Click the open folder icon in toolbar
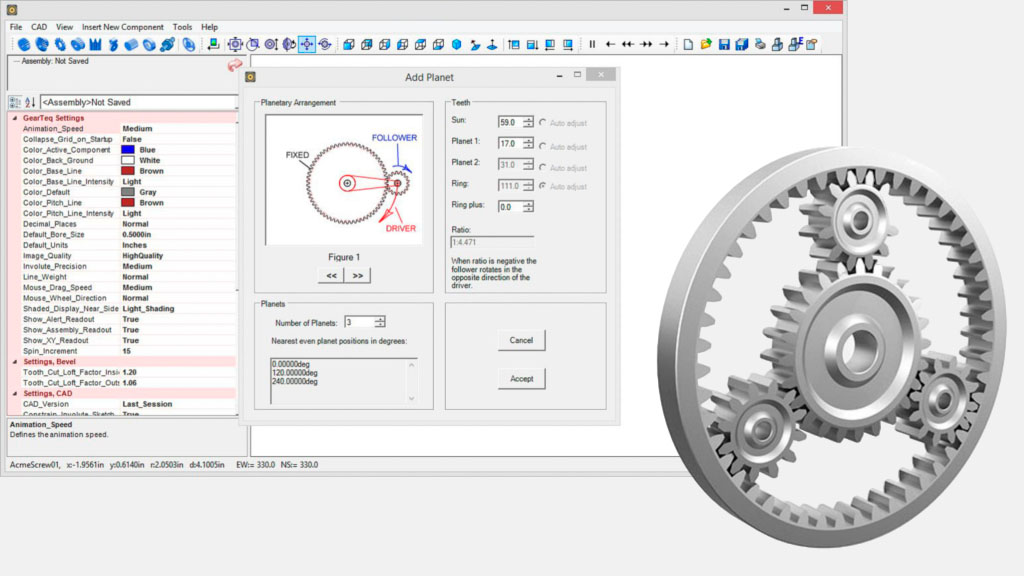1024x576 pixels. coord(706,44)
